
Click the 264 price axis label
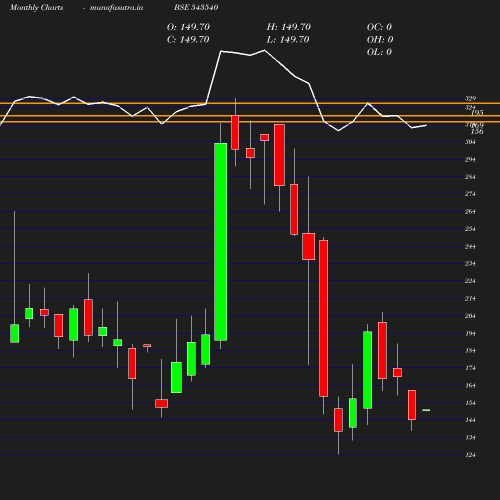coord(470,211)
